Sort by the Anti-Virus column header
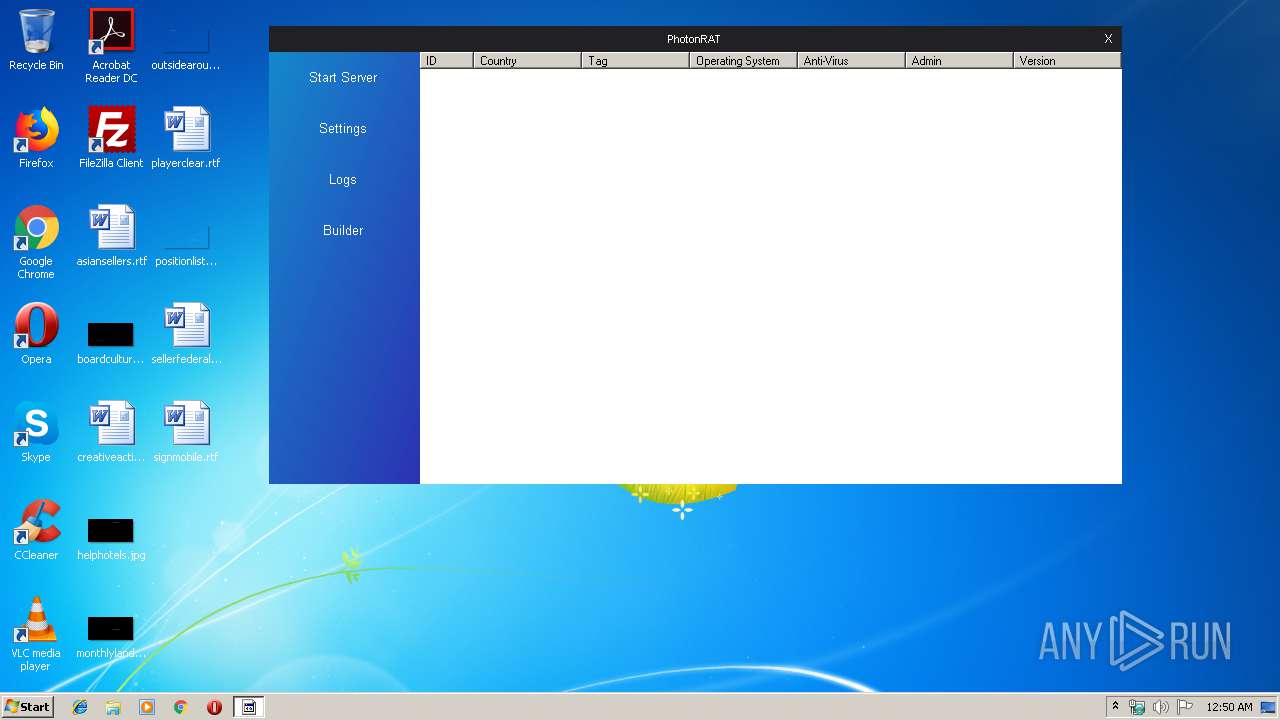The width and height of the screenshot is (1280, 720). click(x=851, y=61)
